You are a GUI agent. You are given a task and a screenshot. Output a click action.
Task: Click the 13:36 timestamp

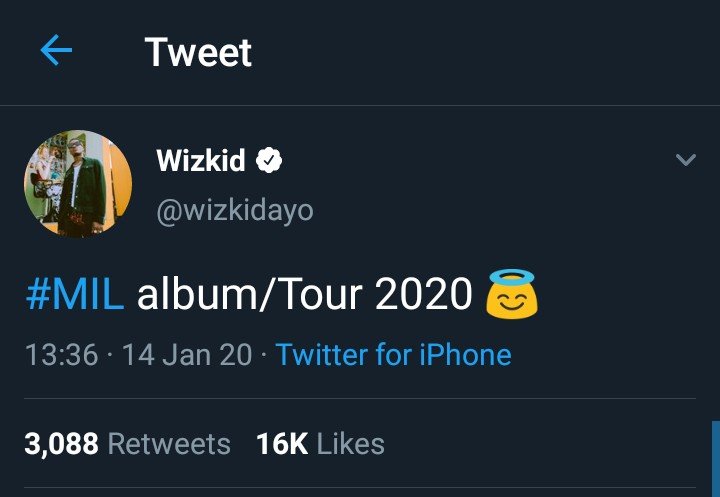coord(58,355)
